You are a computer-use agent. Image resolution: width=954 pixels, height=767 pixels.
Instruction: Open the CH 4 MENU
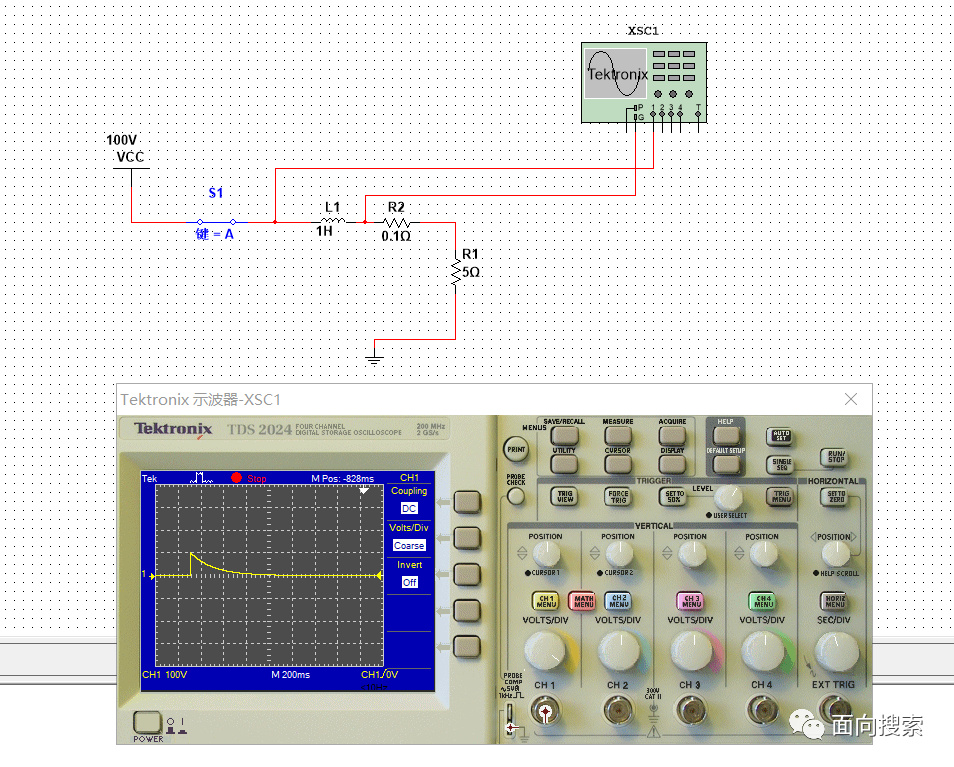pos(763,601)
